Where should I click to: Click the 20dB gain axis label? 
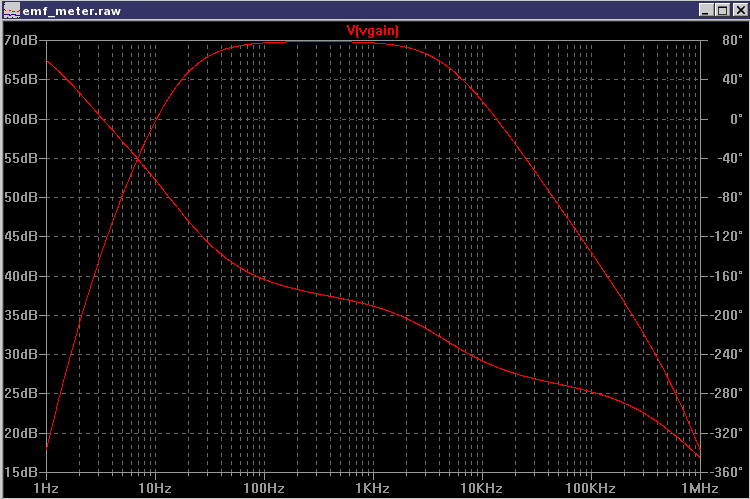(x=21, y=433)
